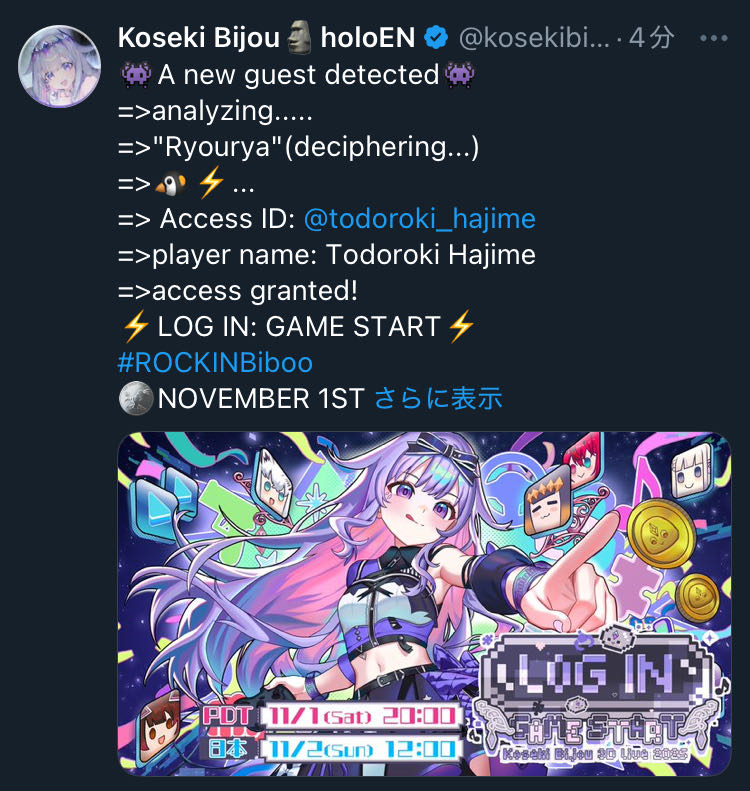This screenshot has height=791, width=750.
Task: Click the Koseki Bijou display name
Action: click(198, 38)
